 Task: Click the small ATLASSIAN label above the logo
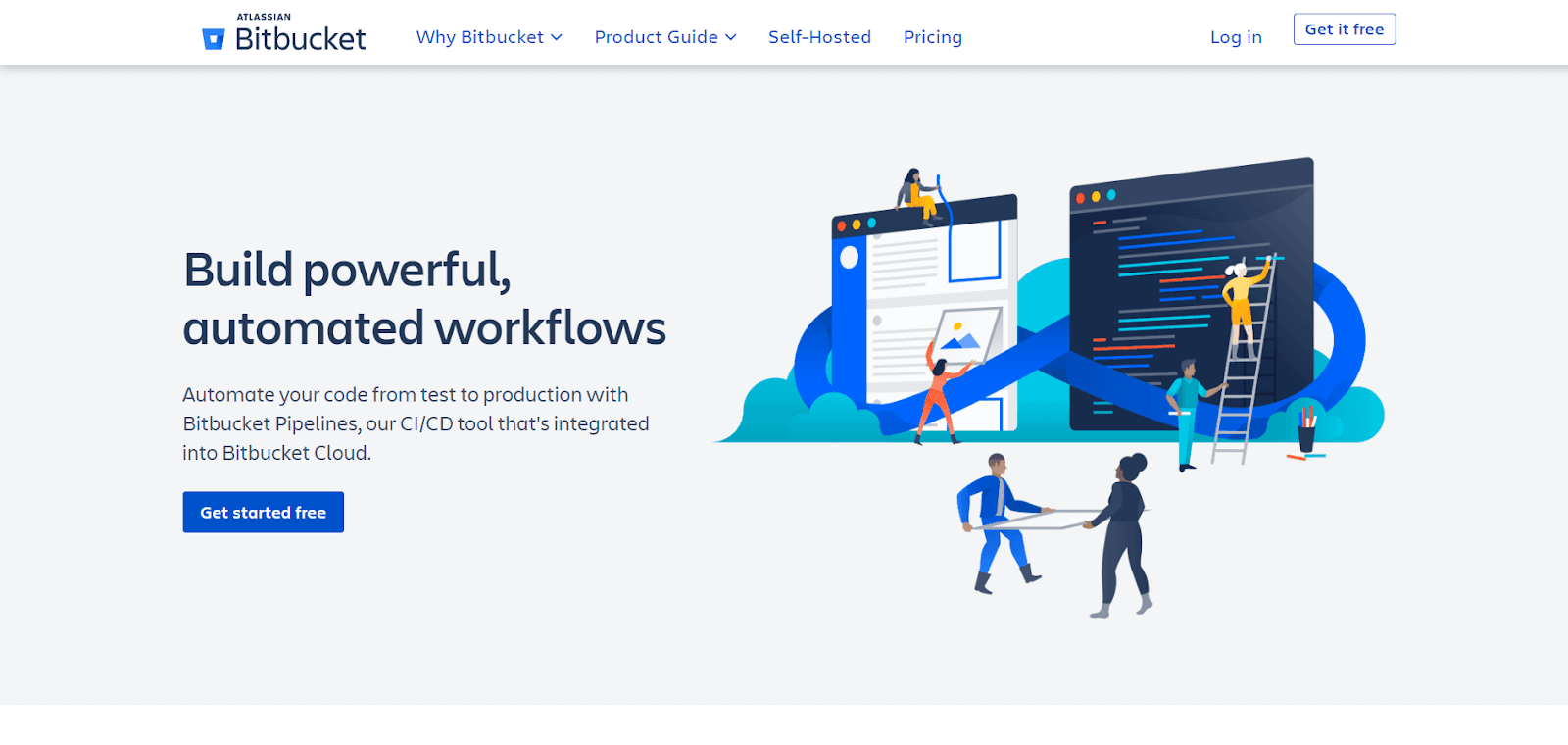click(x=264, y=17)
